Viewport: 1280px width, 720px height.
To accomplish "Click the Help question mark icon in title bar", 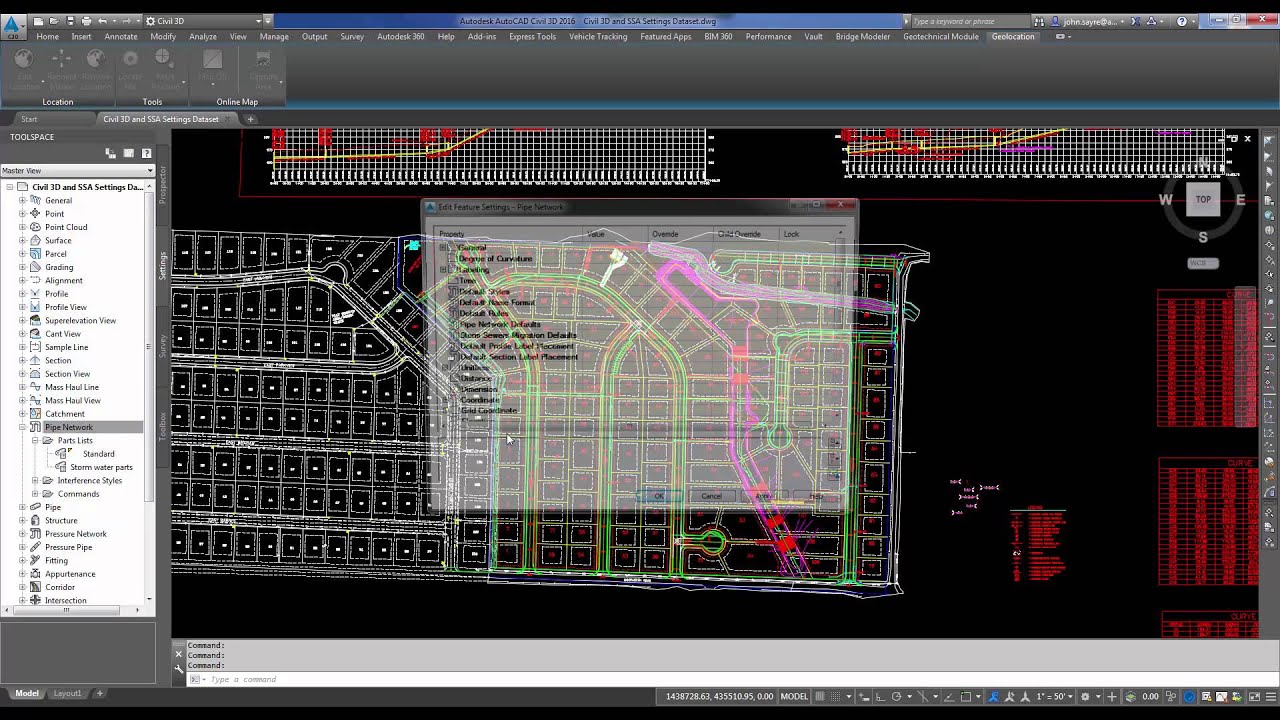I will (1182, 20).
